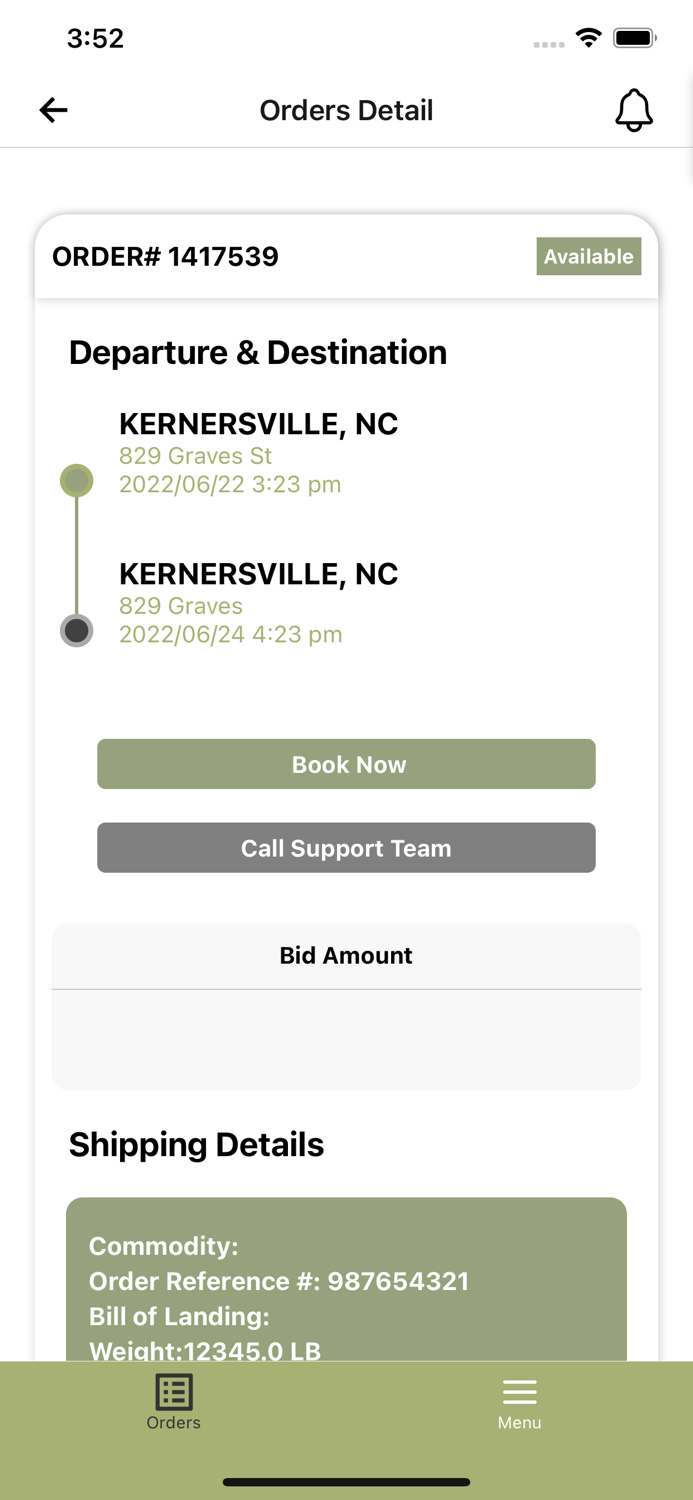Select destination address 829 Graves

(x=181, y=606)
